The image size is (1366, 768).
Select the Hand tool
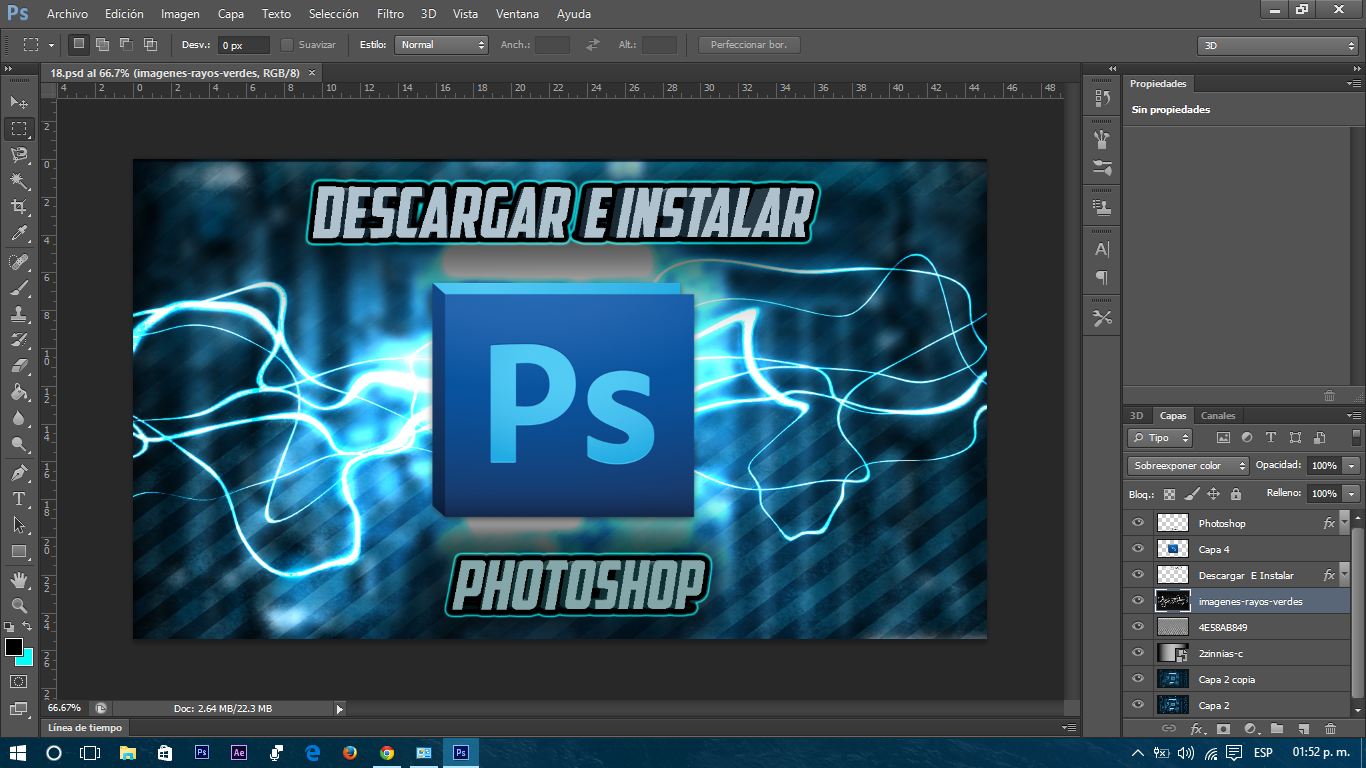click(x=18, y=580)
